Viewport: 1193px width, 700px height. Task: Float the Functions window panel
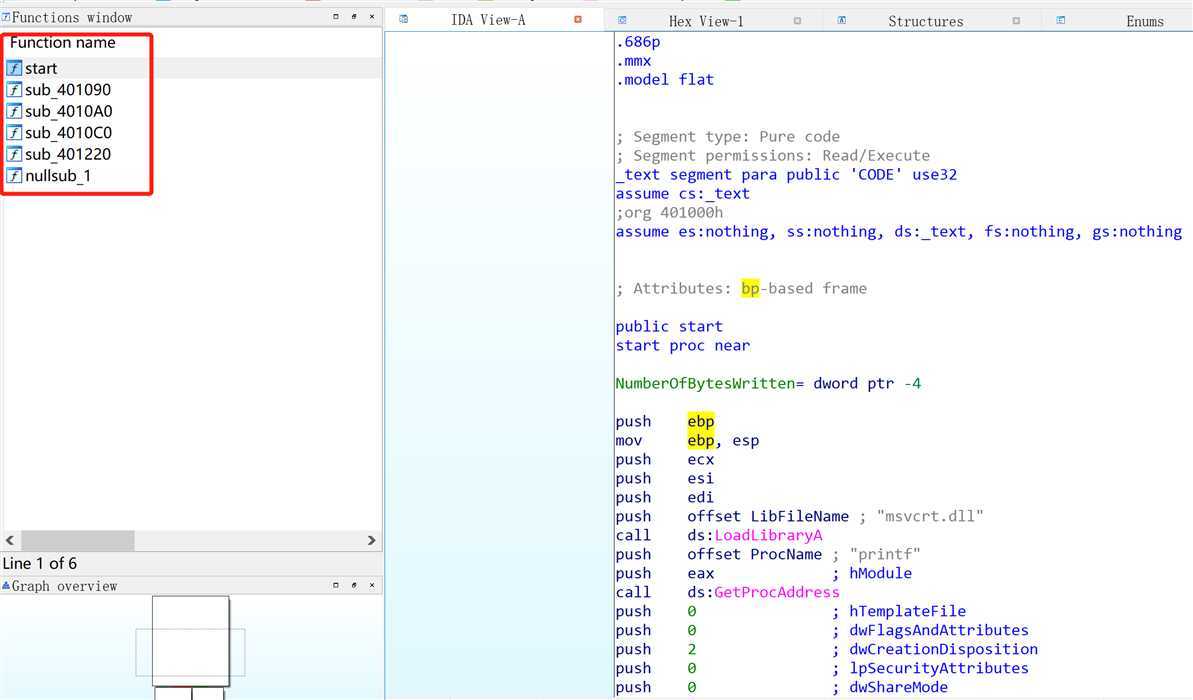354,16
